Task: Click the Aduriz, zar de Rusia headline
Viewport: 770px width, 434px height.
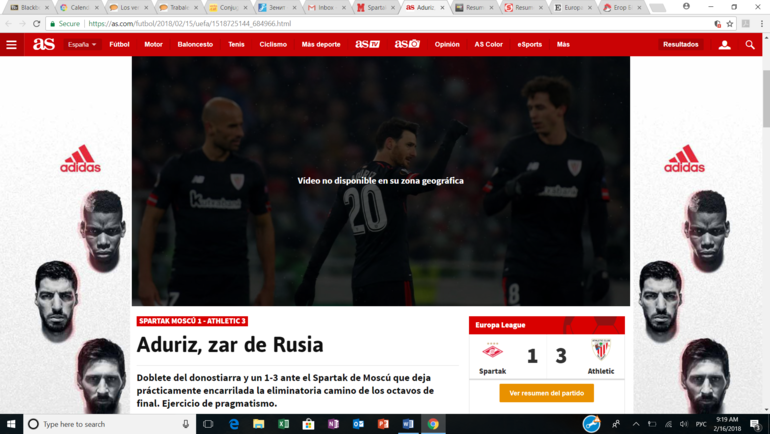Action: (230, 345)
